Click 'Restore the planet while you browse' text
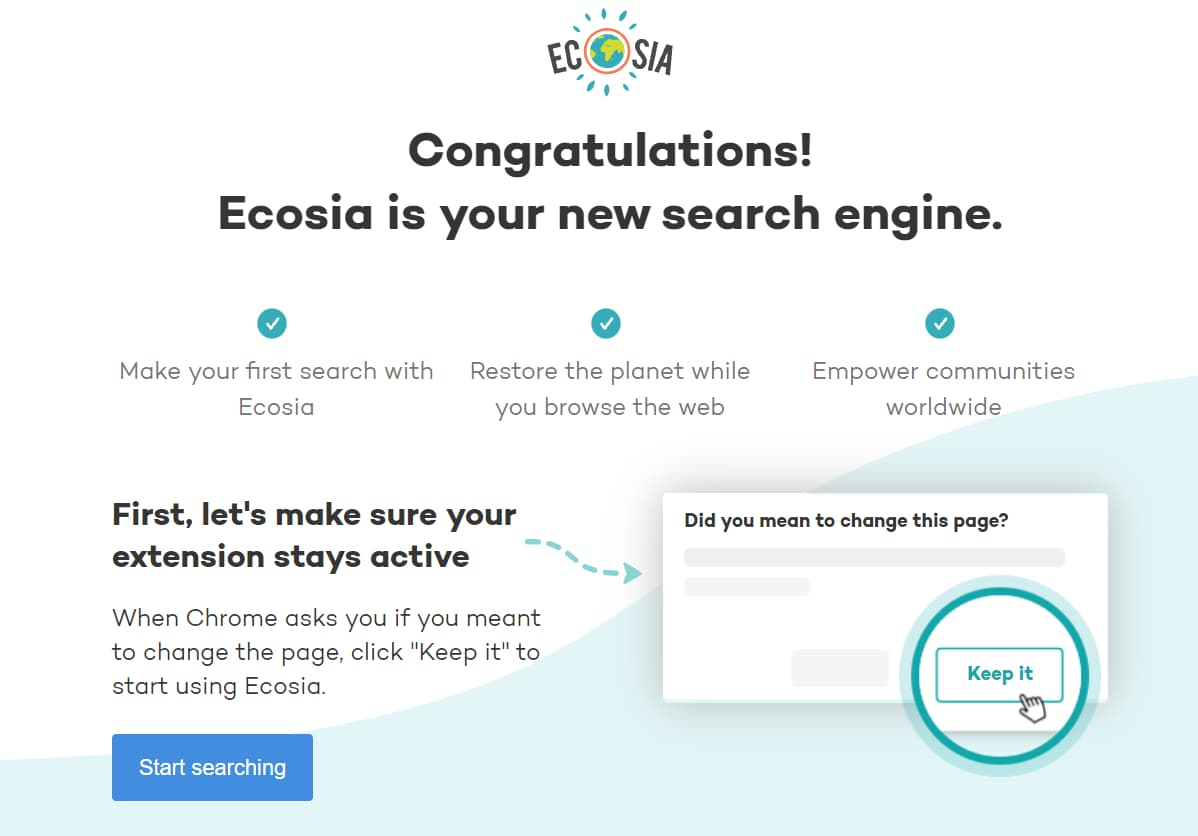 pyautogui.click(x=610, y=389)
